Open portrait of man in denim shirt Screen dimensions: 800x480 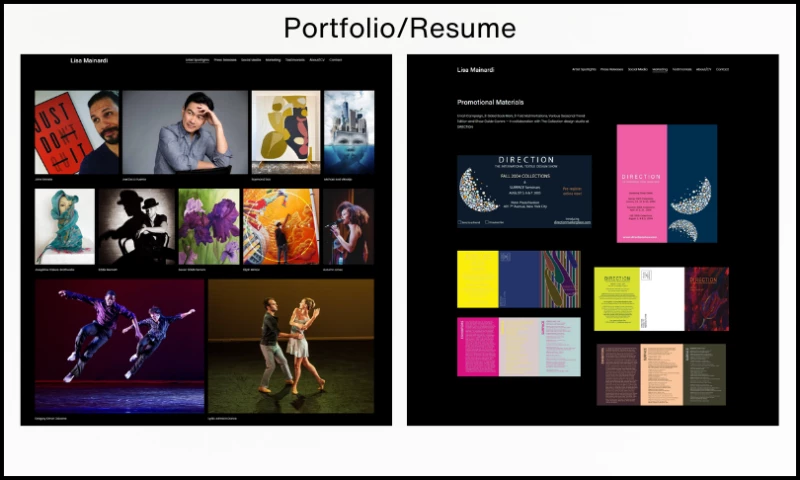(x=185, y=132)
